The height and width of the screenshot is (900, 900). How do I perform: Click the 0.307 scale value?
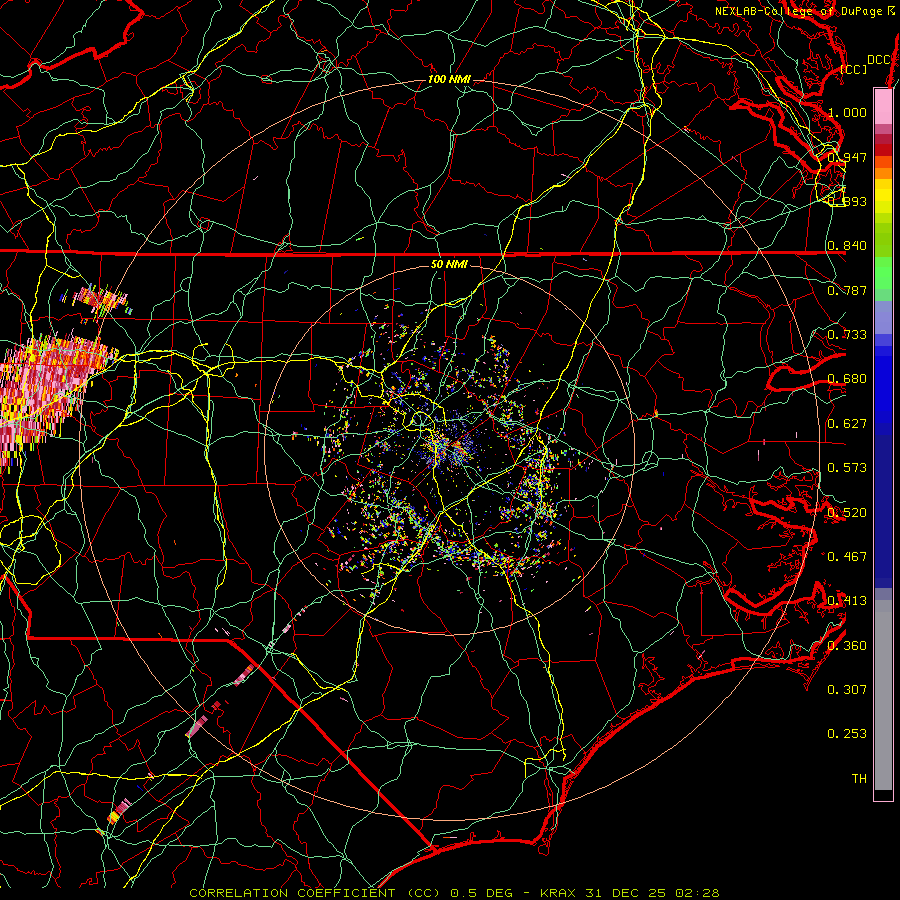pyautogui.click(x=847, y=690)
